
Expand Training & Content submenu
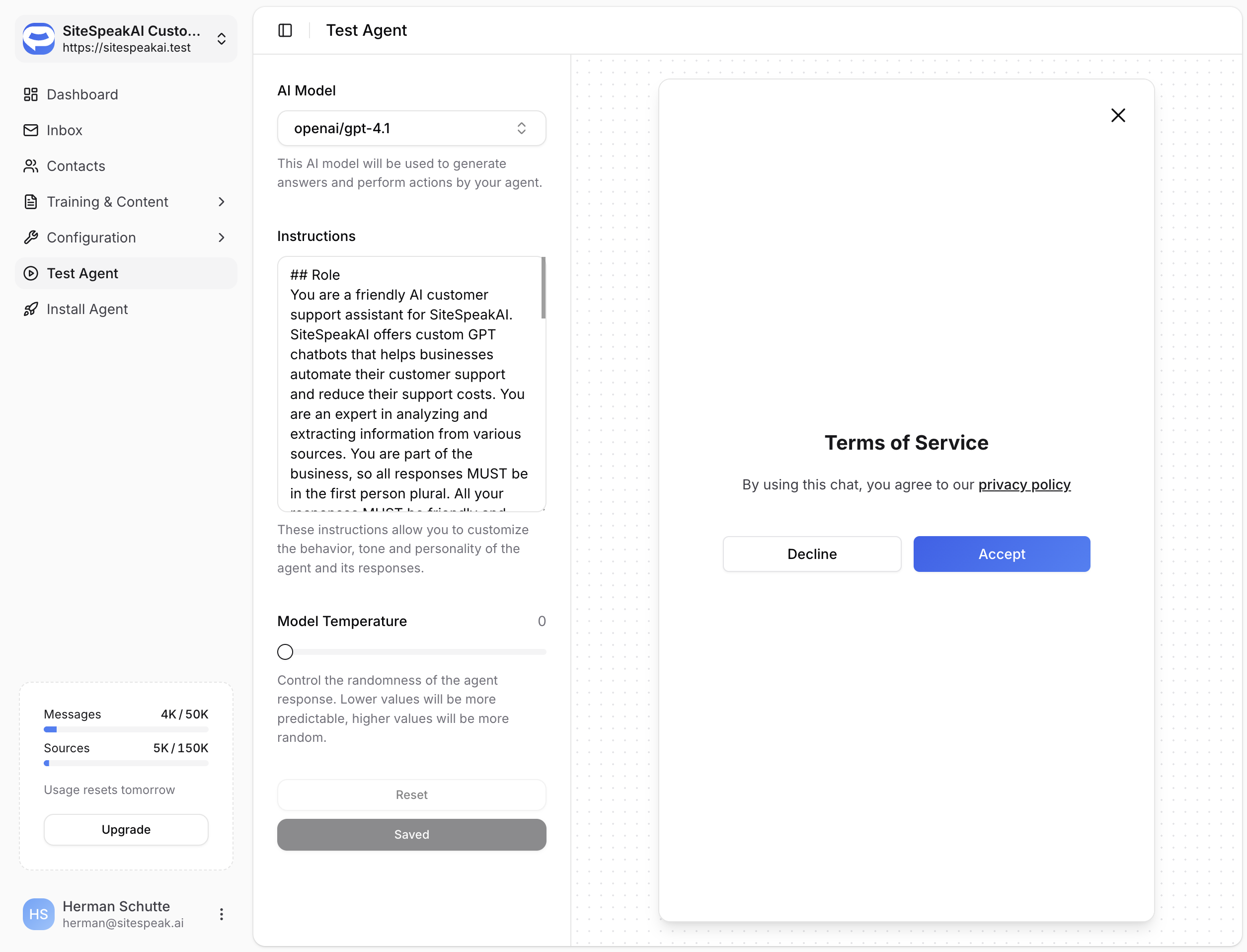[222, 202]
